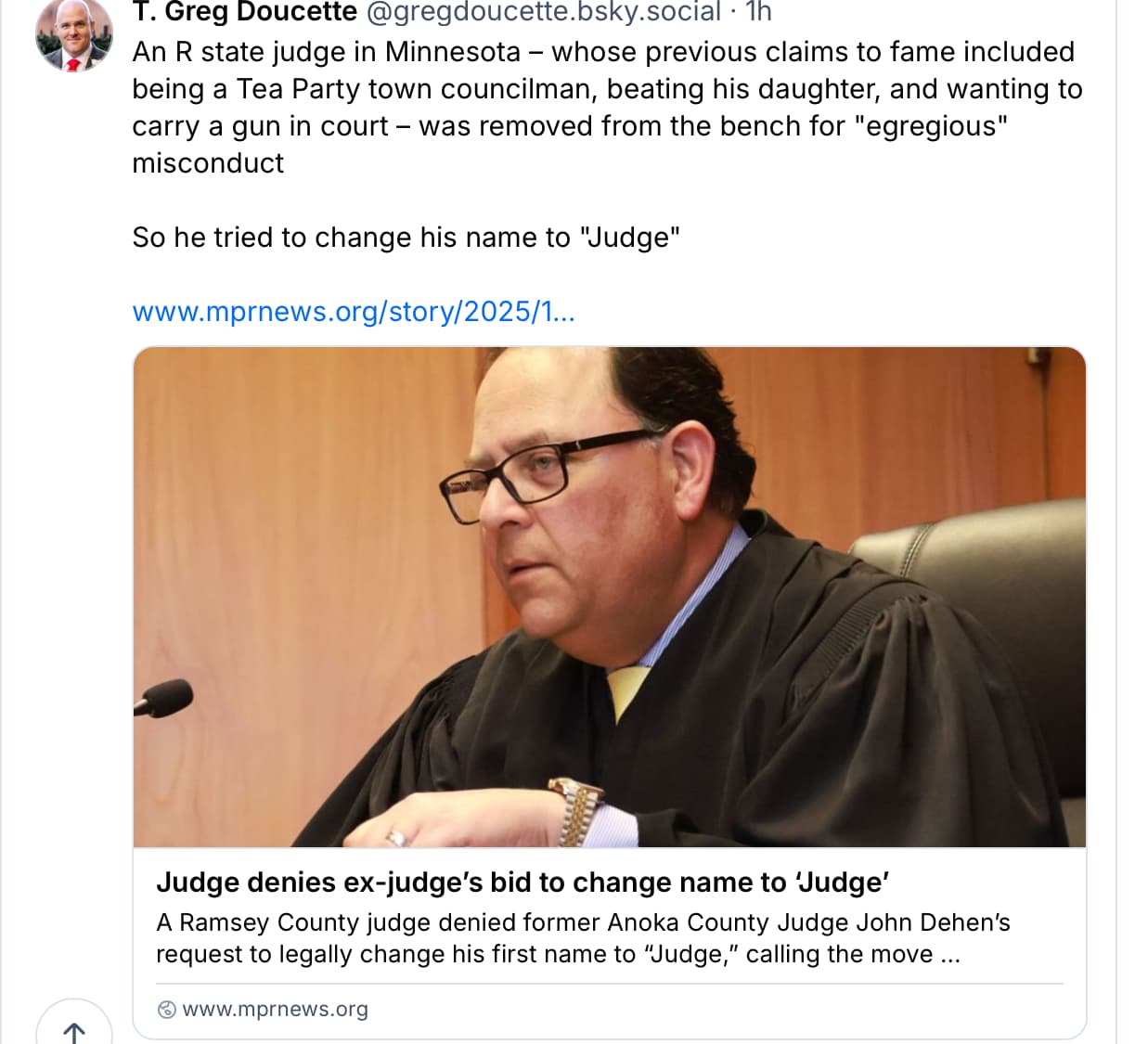Open T. Greg Doucette's profile avatar
Viewport: 1148px width, 1044px height.
(x=73, y=35)
